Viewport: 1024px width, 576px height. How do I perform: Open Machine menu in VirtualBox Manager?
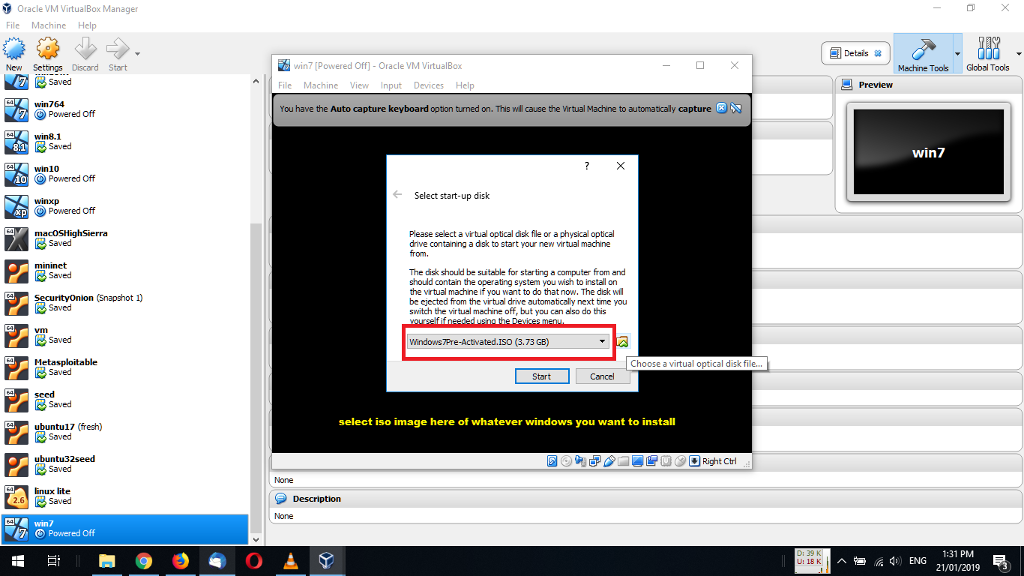(48, 25)
